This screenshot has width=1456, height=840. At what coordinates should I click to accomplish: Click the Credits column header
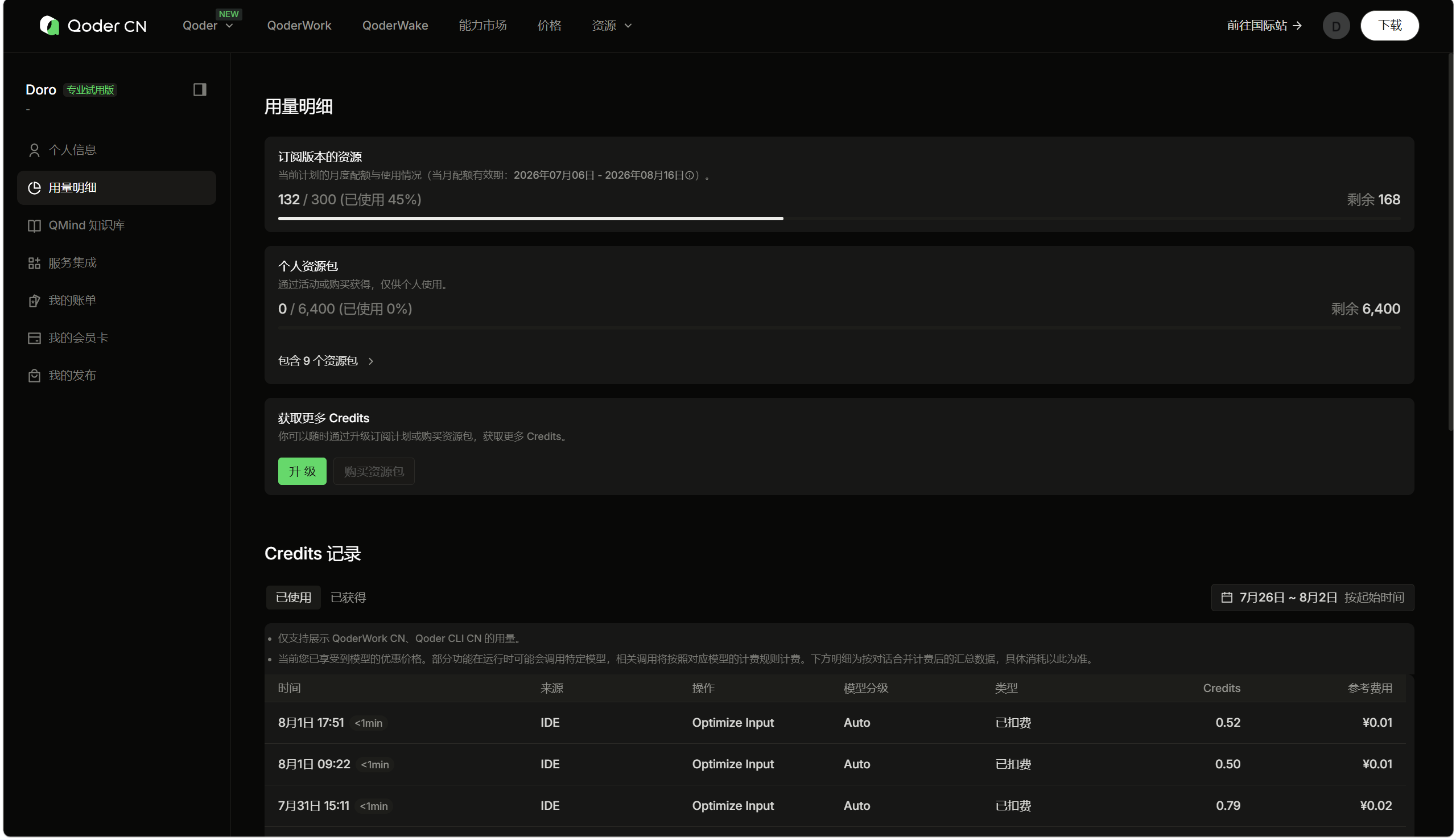[1222, 688]
